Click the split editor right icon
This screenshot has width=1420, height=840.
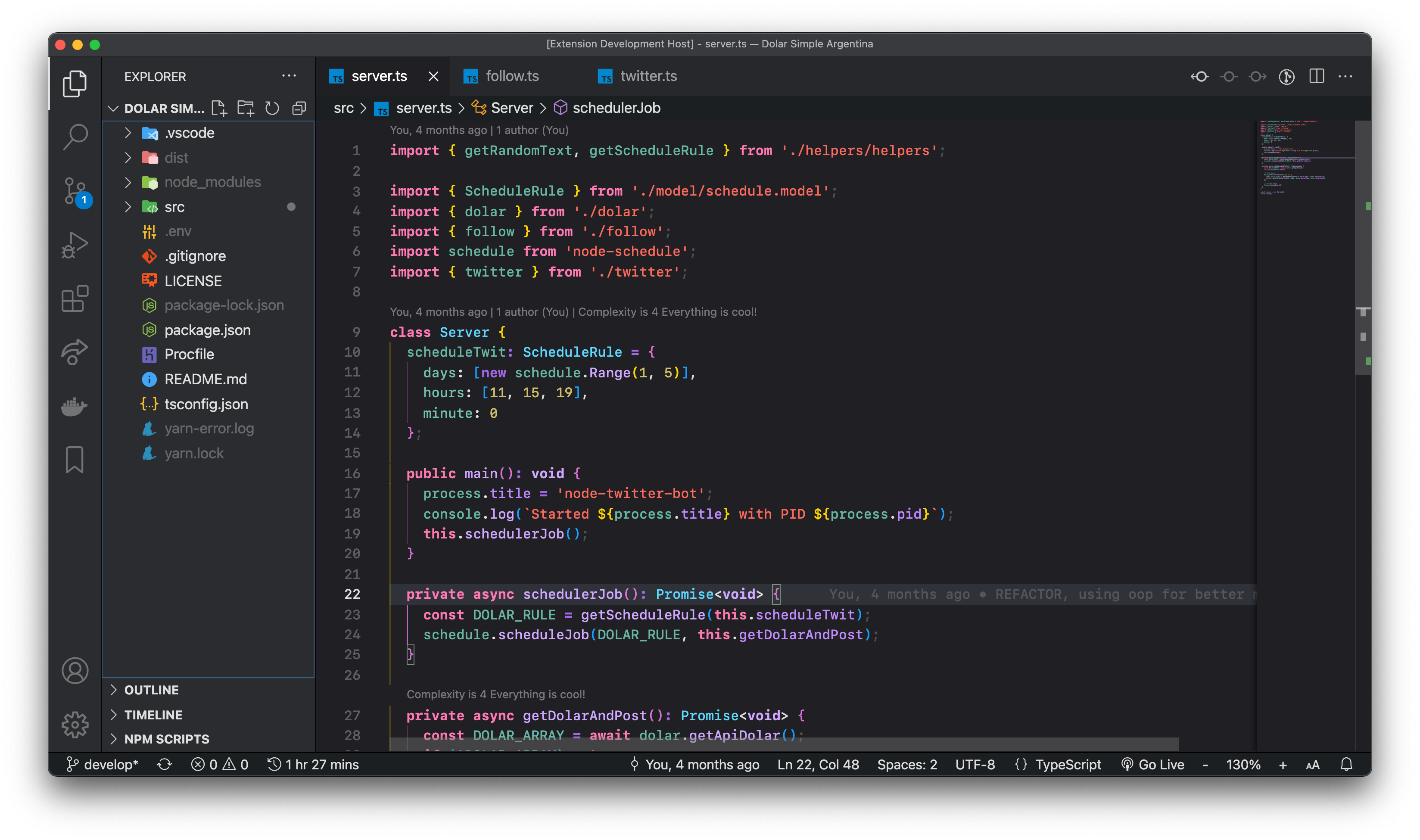(x=1317, y=76)
